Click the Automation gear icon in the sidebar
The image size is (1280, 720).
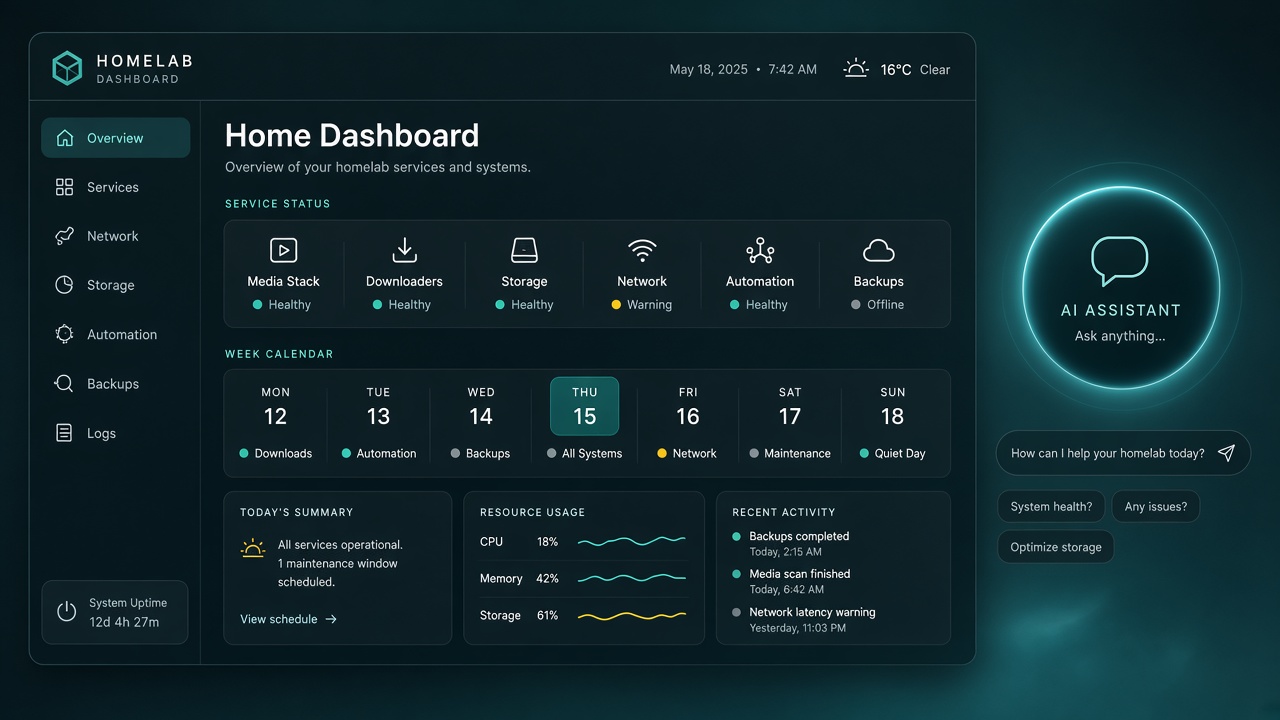point(65,334)
